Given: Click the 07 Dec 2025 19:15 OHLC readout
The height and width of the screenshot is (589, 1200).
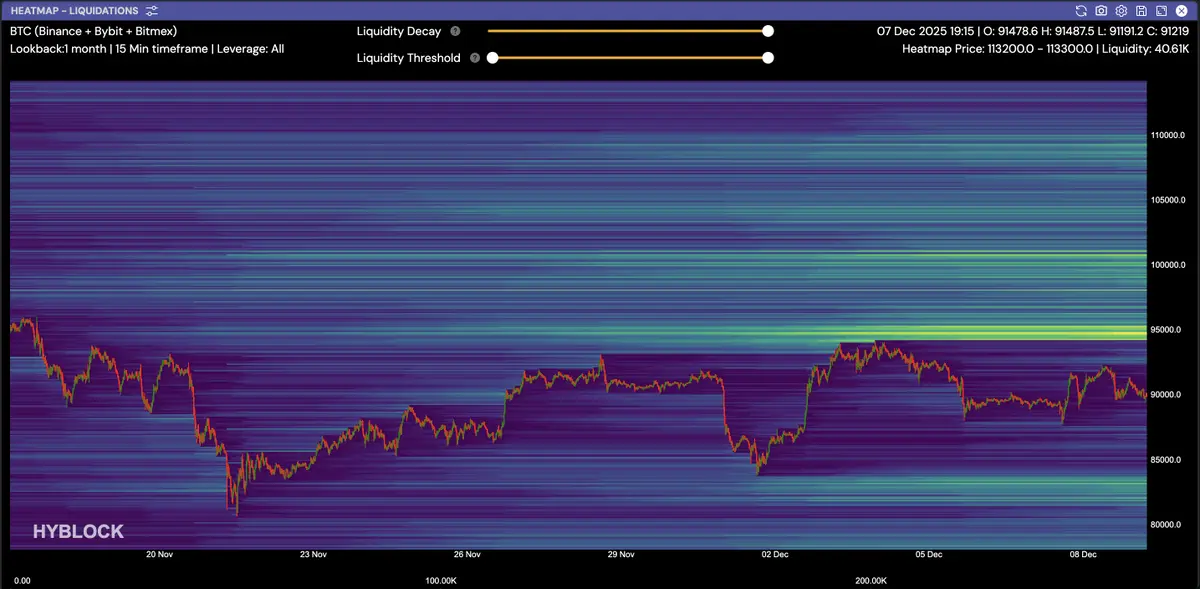Looking at the screenshot, I should coord(1033,31).
